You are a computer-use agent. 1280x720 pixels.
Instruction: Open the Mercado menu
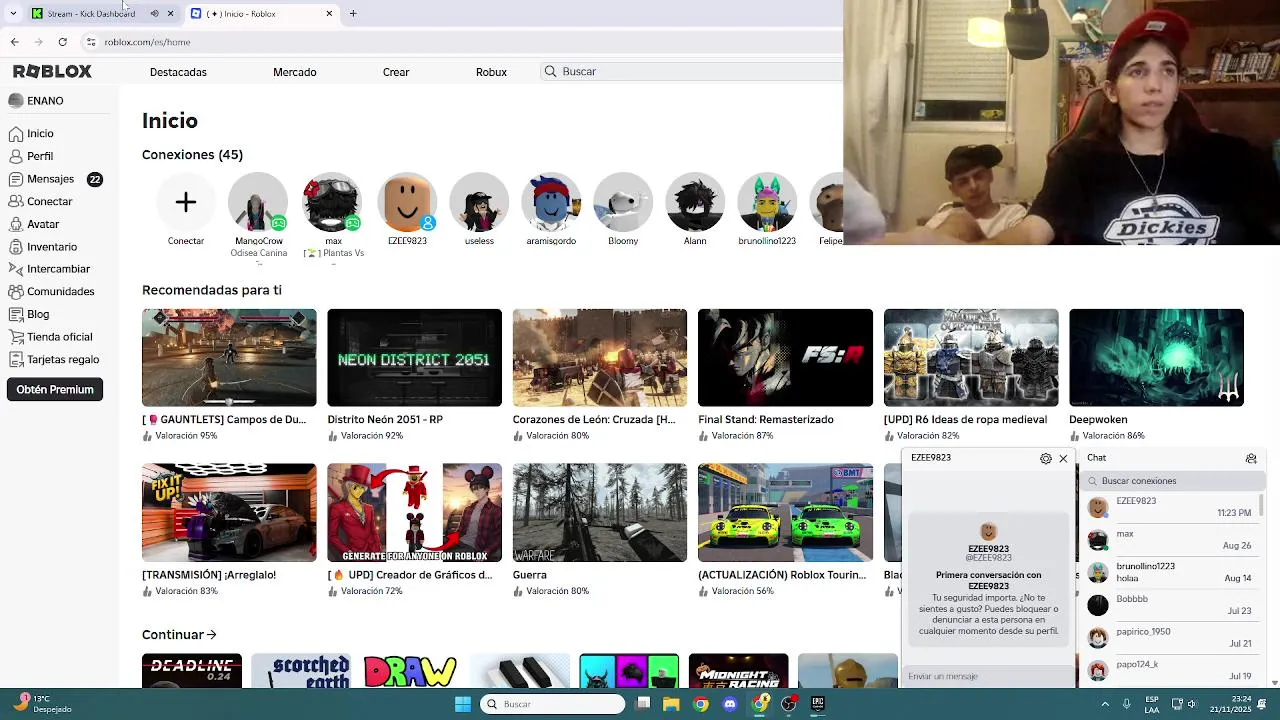295,72
